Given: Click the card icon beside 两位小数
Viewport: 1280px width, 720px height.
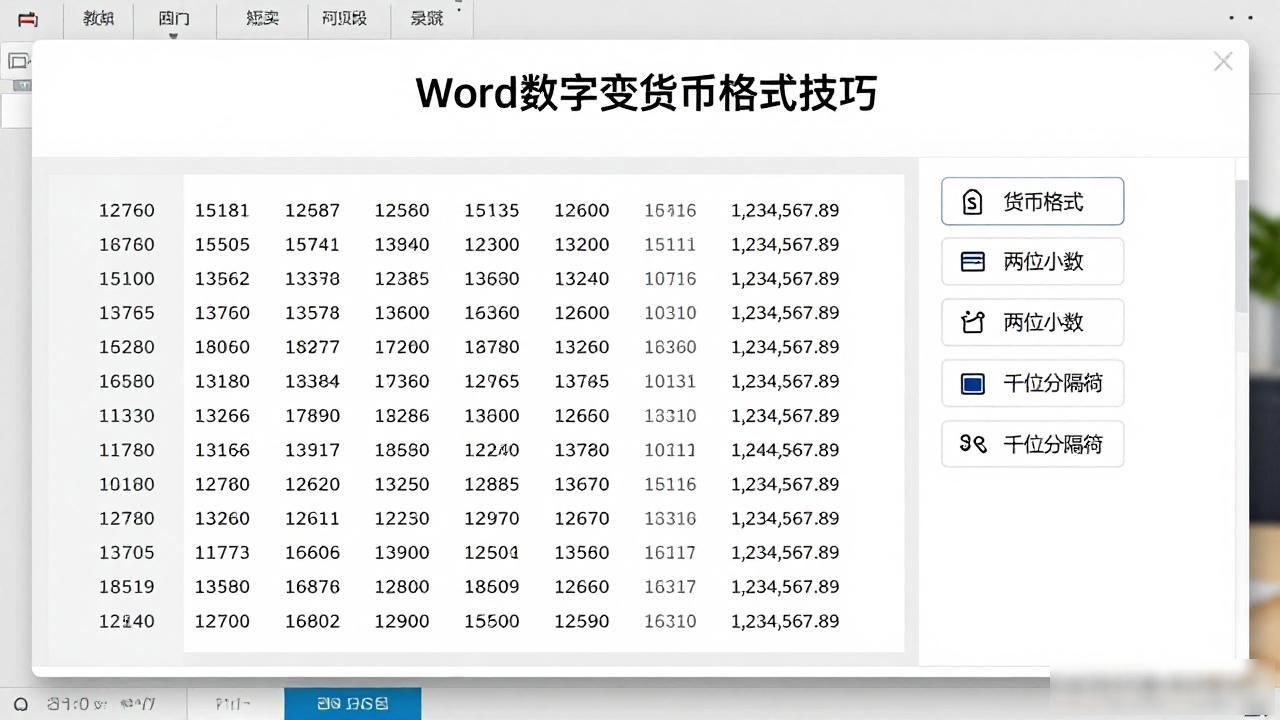Looking at the screenshot, I should (972, 262).
